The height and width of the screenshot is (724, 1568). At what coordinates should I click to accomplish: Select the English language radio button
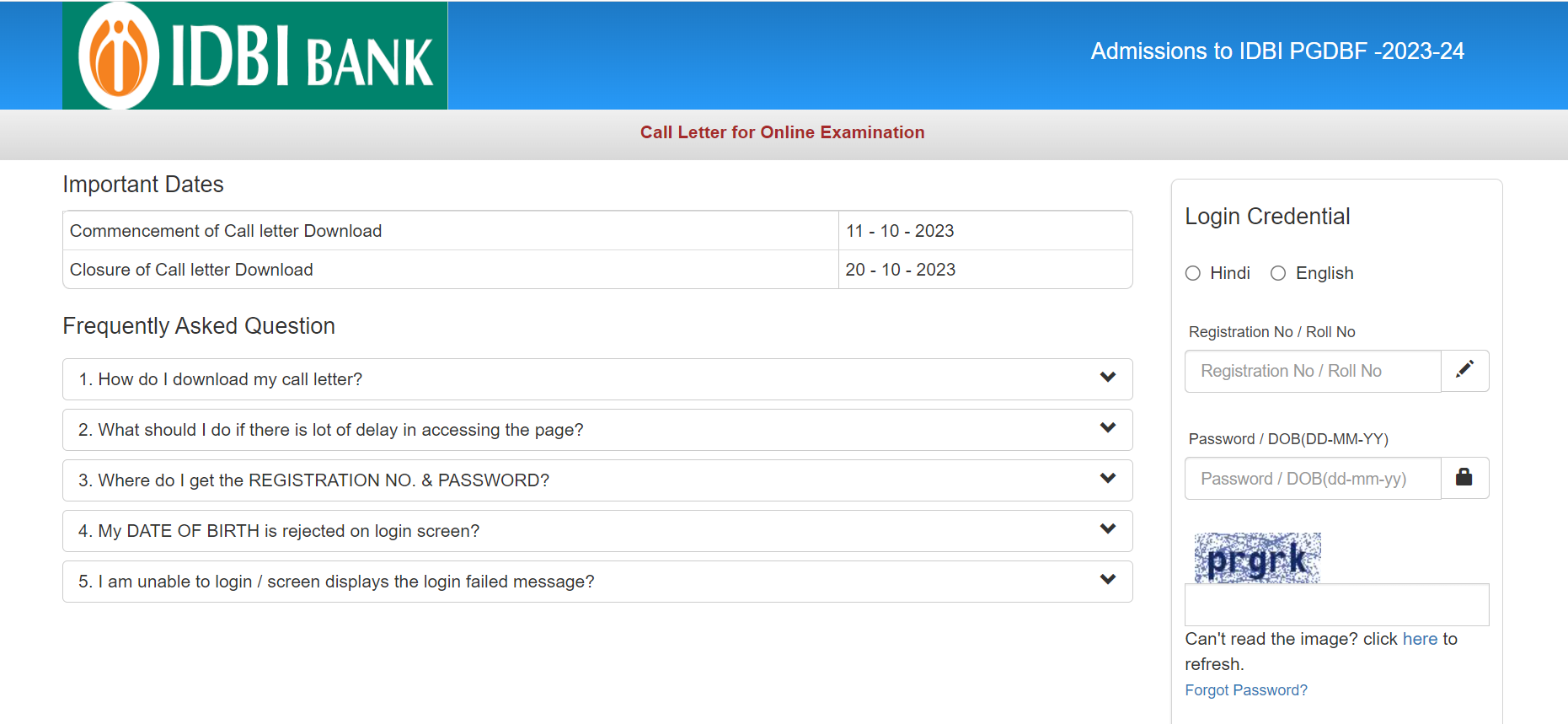[1278, 273]
